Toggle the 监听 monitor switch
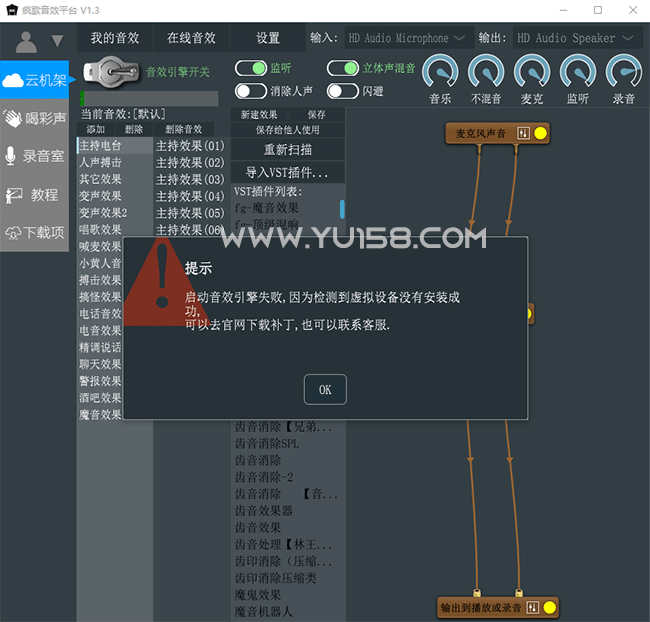Image resolution: width=650 pixels, height=622 pixels. pos(251,68)
